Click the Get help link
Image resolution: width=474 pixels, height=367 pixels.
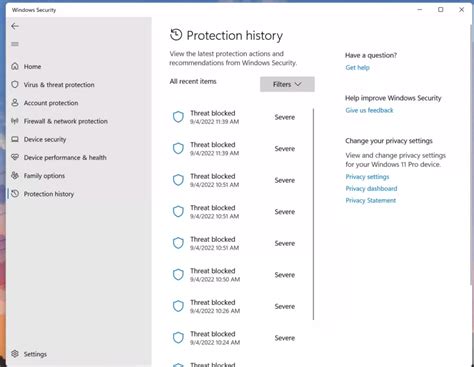(x=357, y=68)
